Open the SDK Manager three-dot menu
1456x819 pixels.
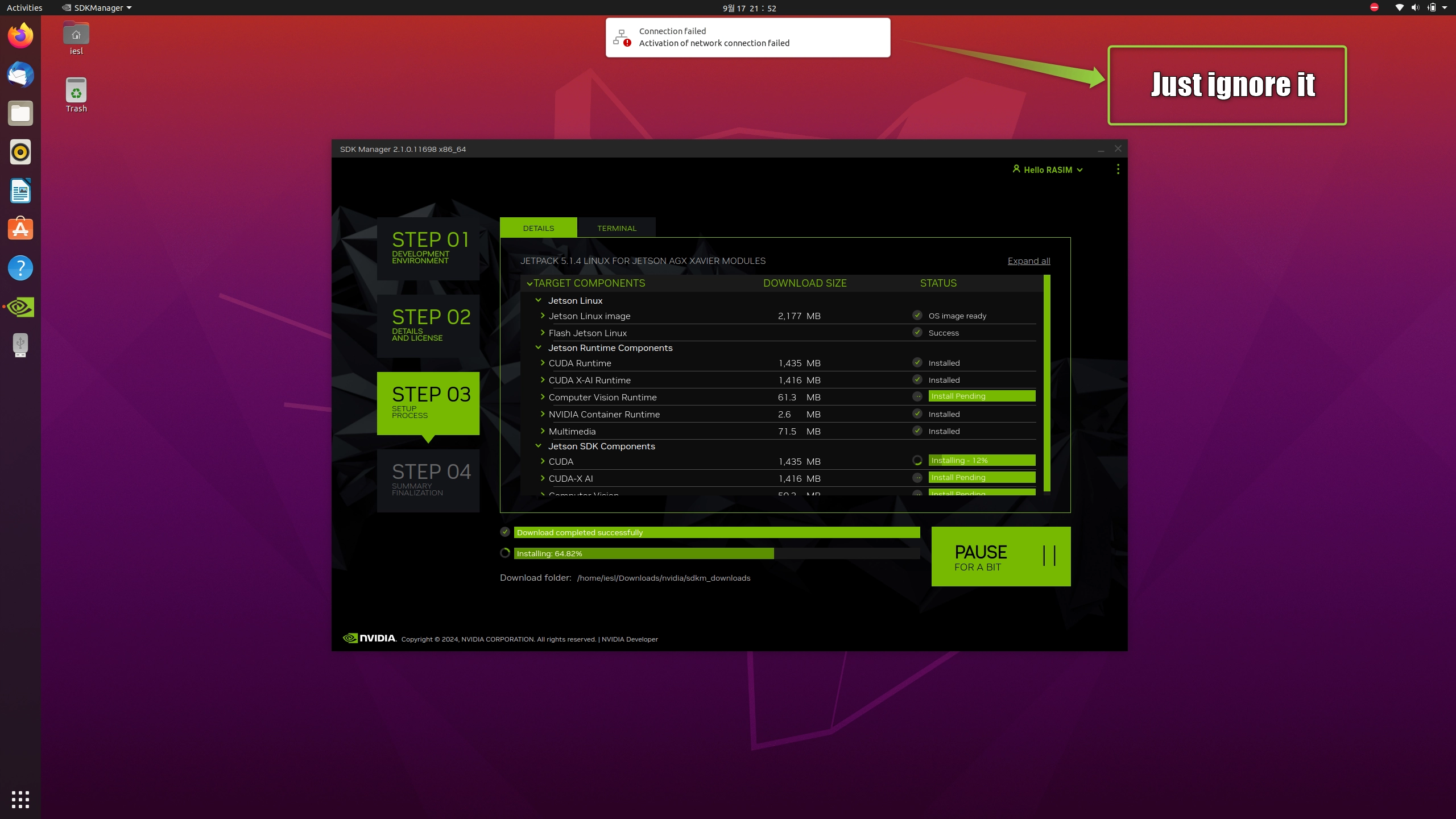(1118, 169)
